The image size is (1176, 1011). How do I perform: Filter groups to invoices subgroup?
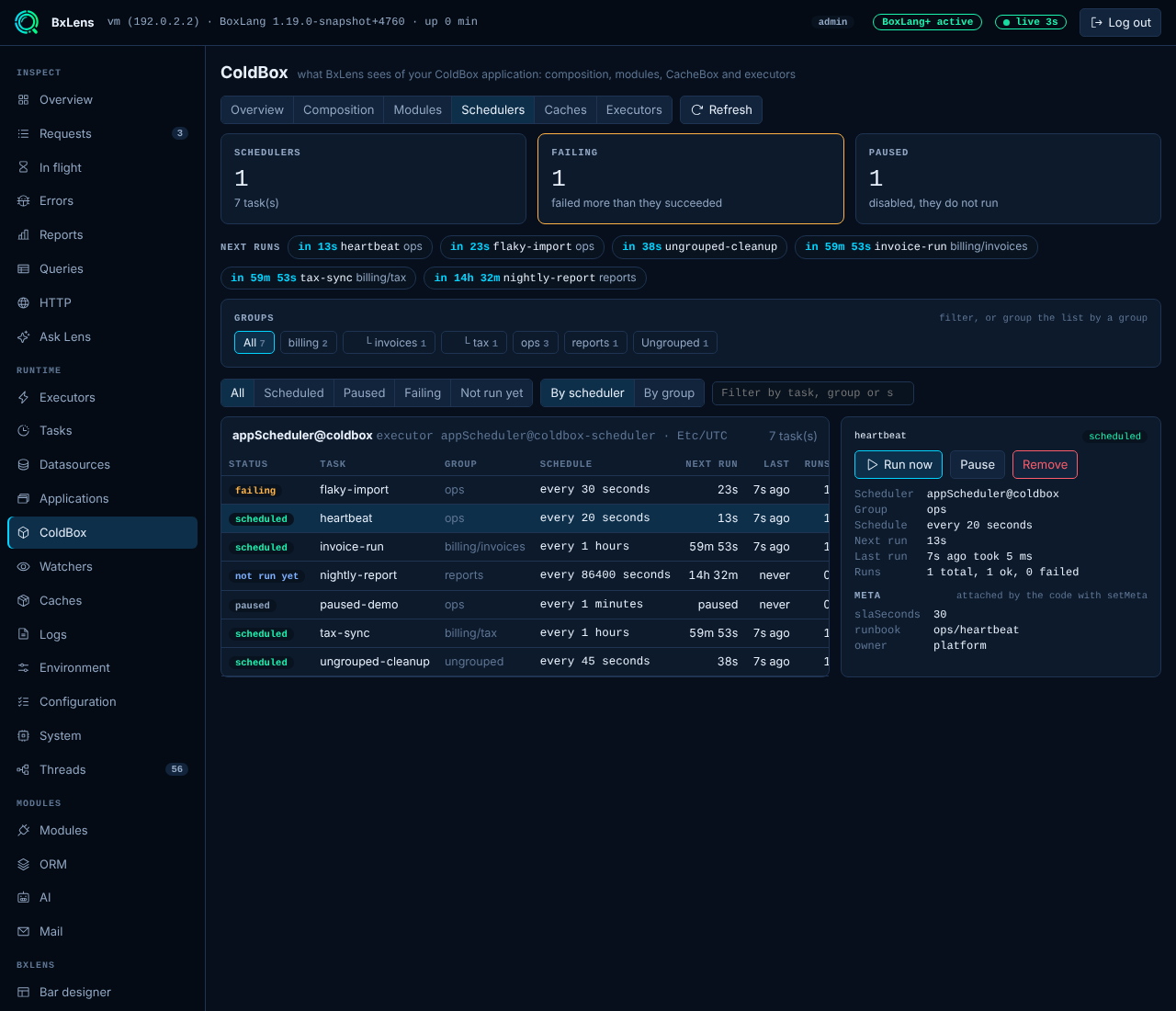click(390, 343)
